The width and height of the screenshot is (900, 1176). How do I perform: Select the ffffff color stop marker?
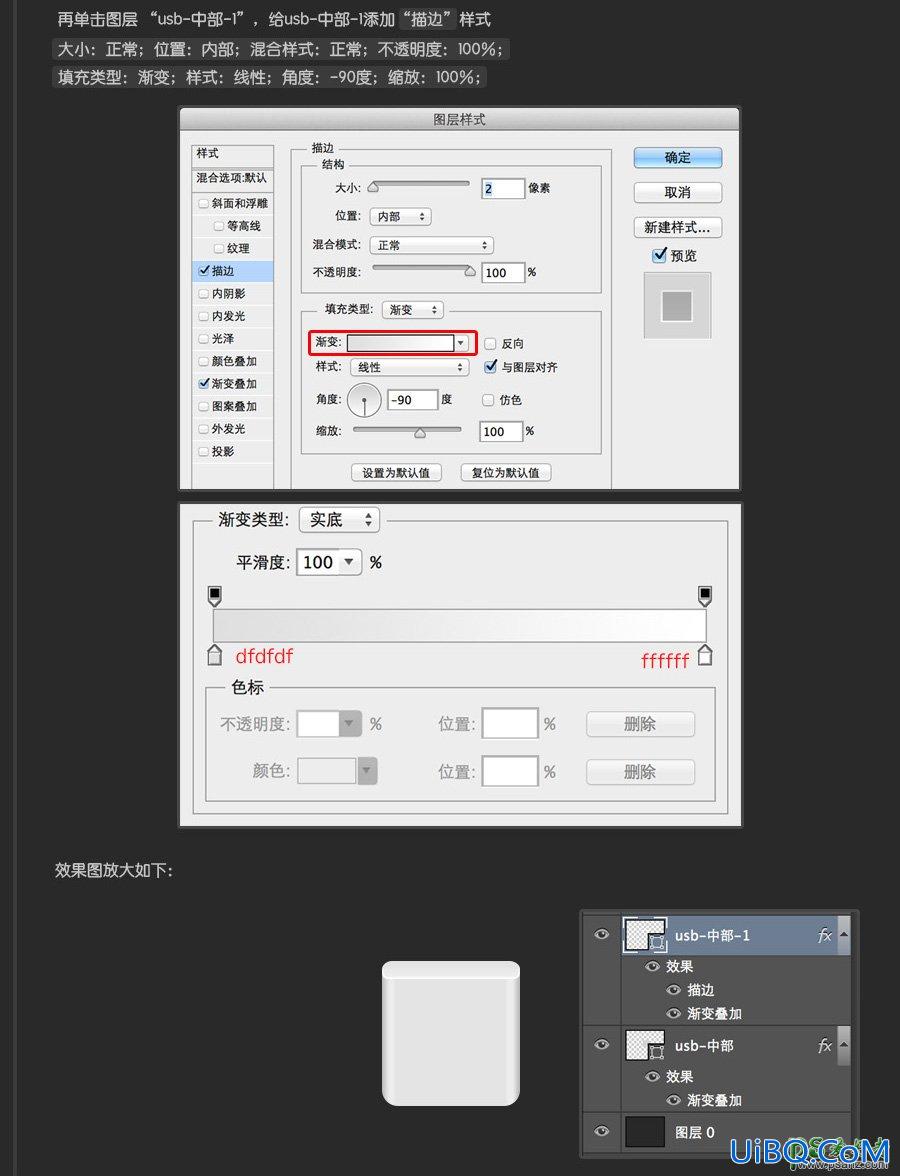[x=705, y=655]
